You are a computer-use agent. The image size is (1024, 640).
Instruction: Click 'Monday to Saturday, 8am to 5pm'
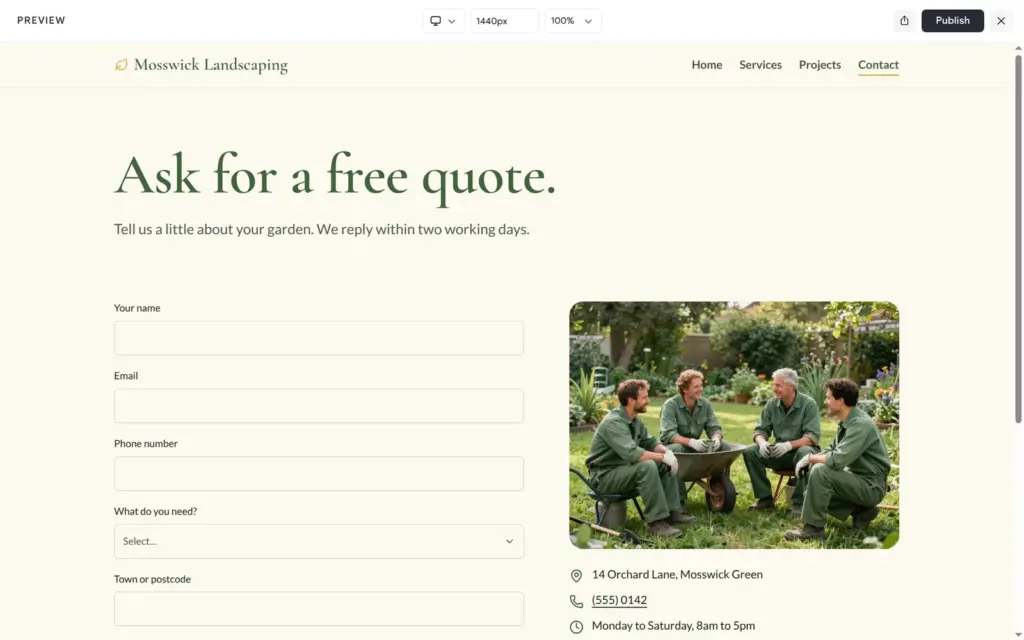pos(673,626)
